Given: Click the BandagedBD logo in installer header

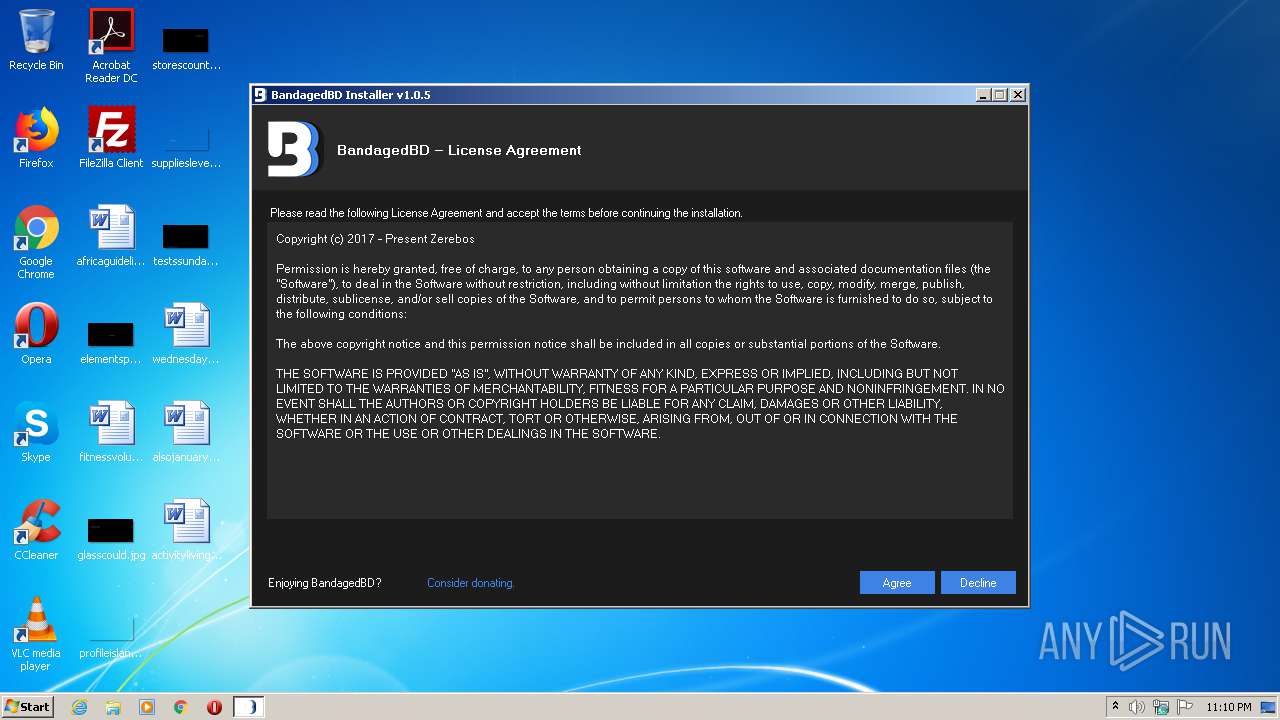Looking at the screenshot, I should click(293, 149).
